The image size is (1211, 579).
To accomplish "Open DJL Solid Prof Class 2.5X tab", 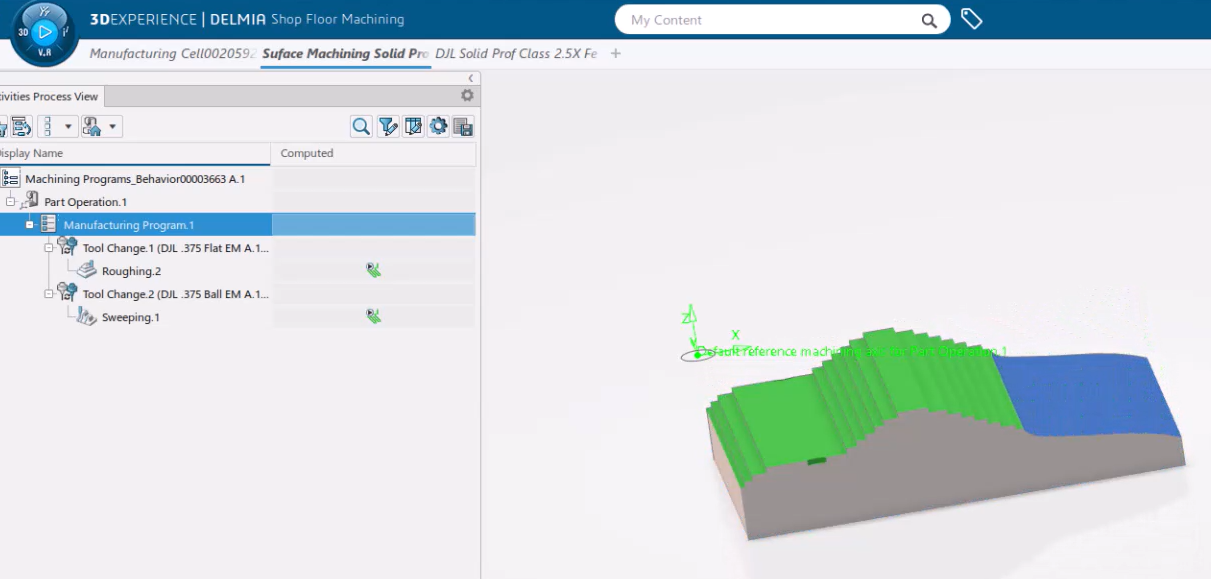I will click(x=516, y=54).
